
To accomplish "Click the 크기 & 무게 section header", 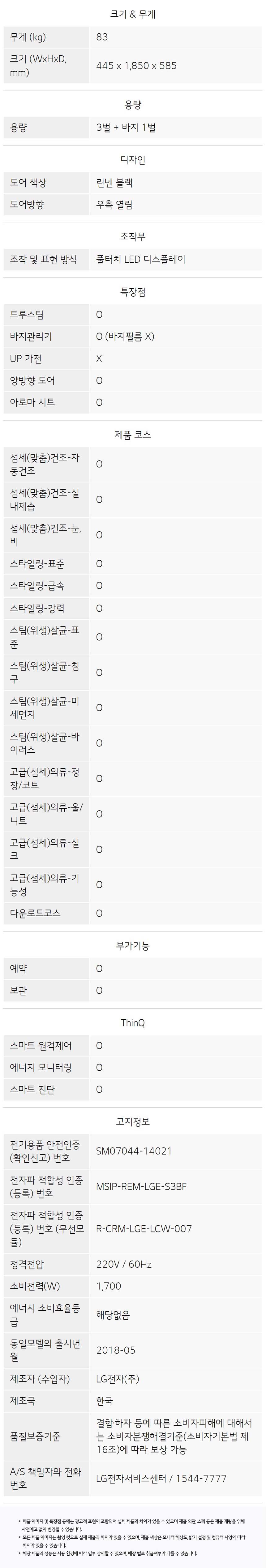I will point(132,14).
